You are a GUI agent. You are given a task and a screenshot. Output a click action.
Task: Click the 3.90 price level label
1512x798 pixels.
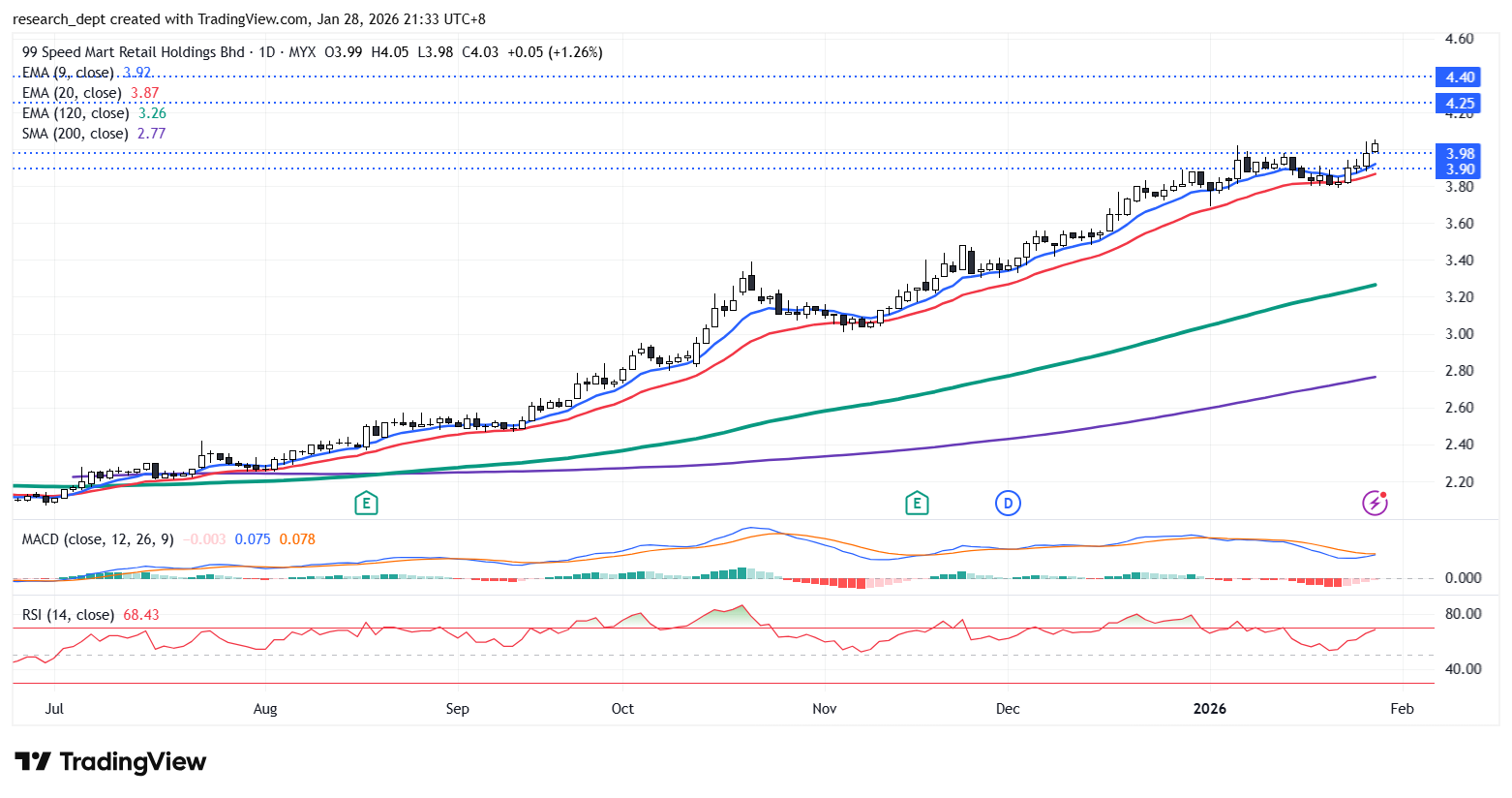(1460, 169)
